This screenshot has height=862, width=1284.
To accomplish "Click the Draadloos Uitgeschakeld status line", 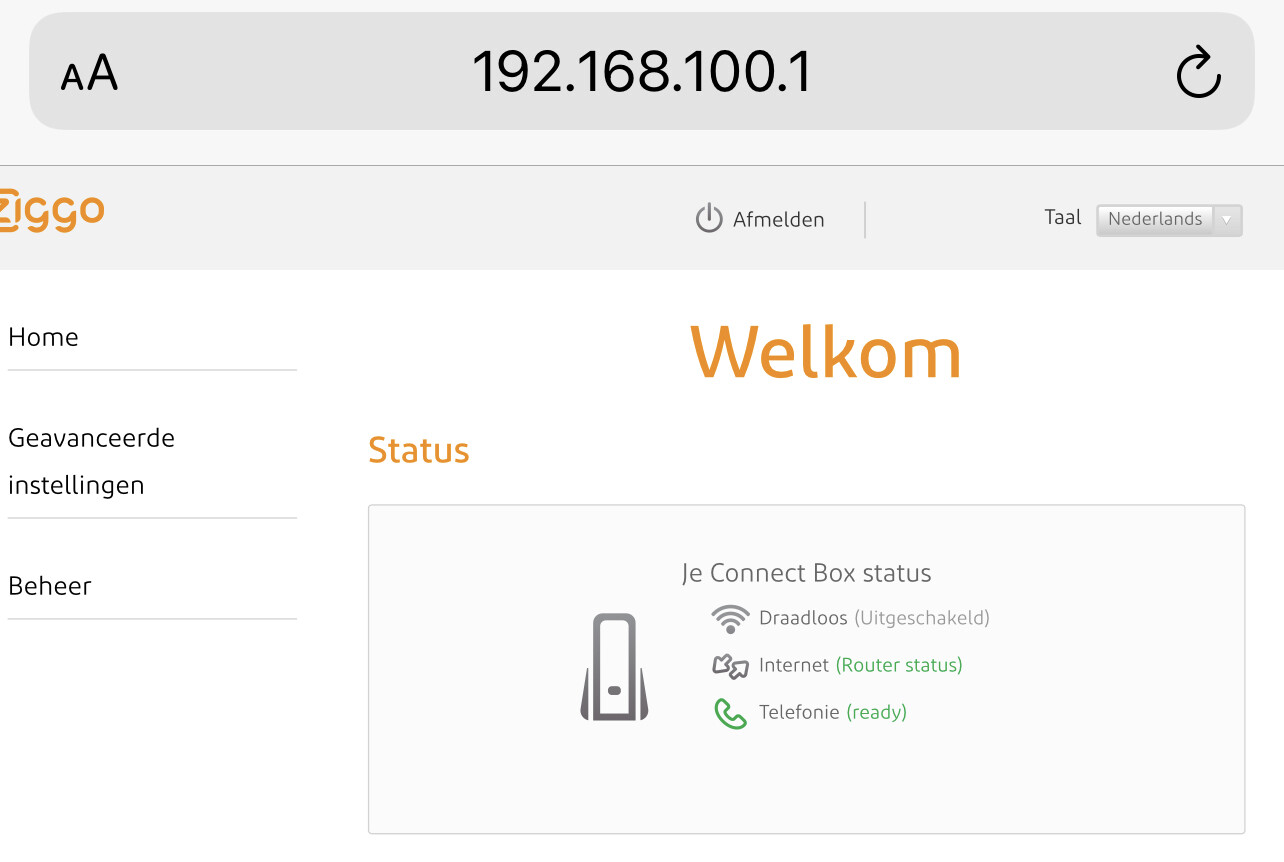I will point(874,619).
